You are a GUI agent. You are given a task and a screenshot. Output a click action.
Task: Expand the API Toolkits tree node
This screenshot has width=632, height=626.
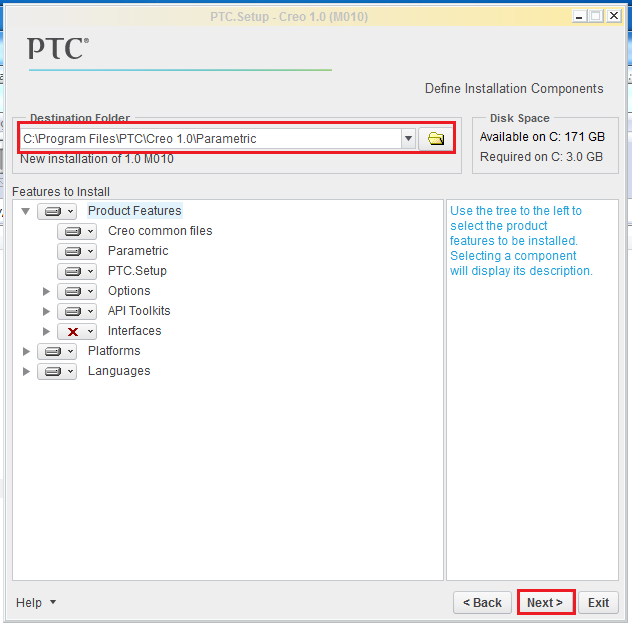pos(46,312)
